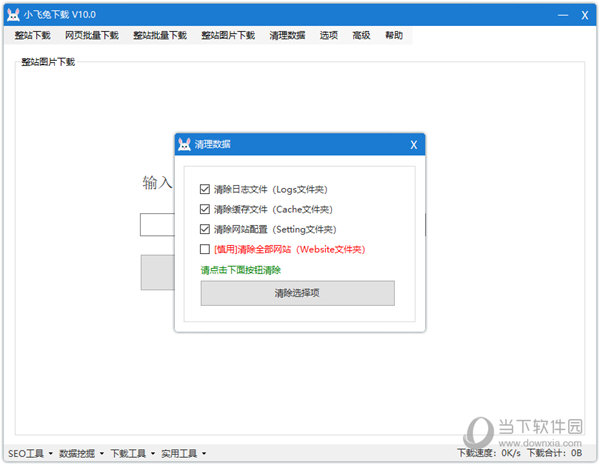Viewport: 600px width, 465px height.
Task: Open the 高级 menu
Action: click(x=361, y=36)
